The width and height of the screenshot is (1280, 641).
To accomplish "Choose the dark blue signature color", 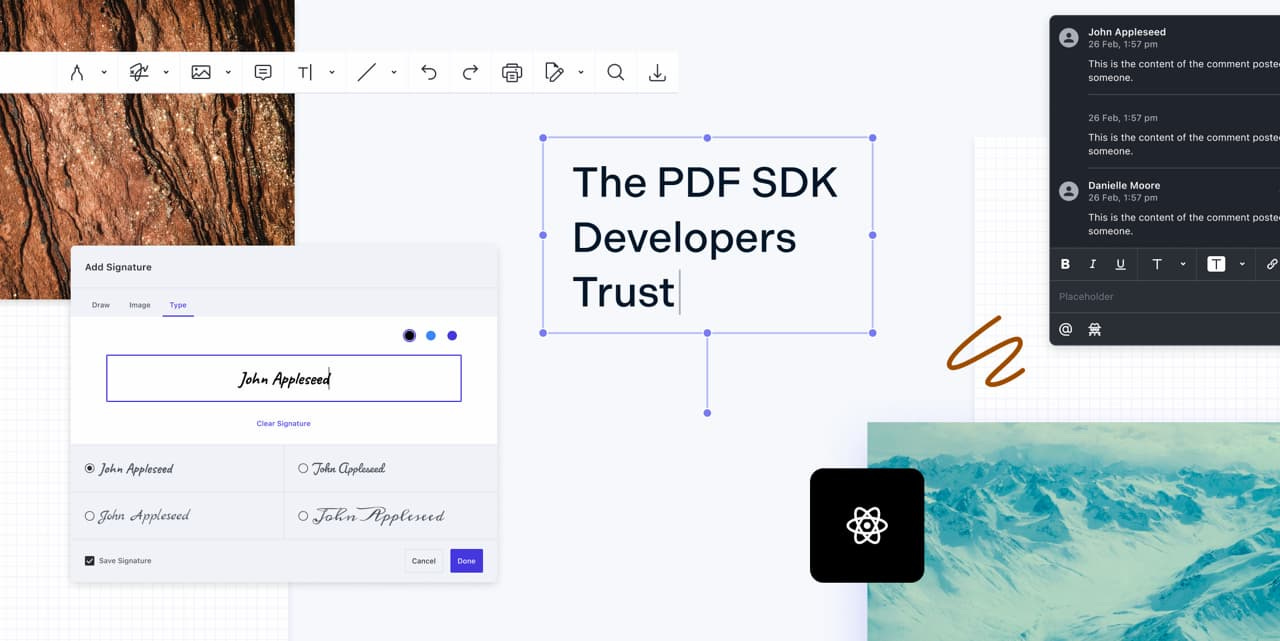I will pyautogui.click(x=452, y=336).
